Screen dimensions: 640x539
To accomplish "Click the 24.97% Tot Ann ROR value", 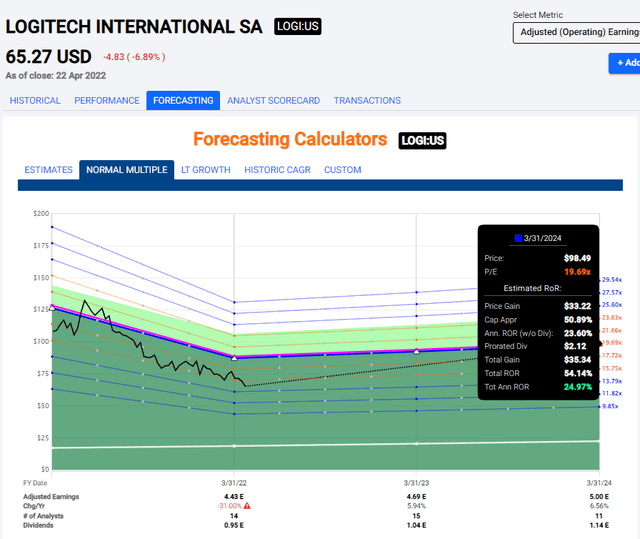I will click(x=578, y=387).
